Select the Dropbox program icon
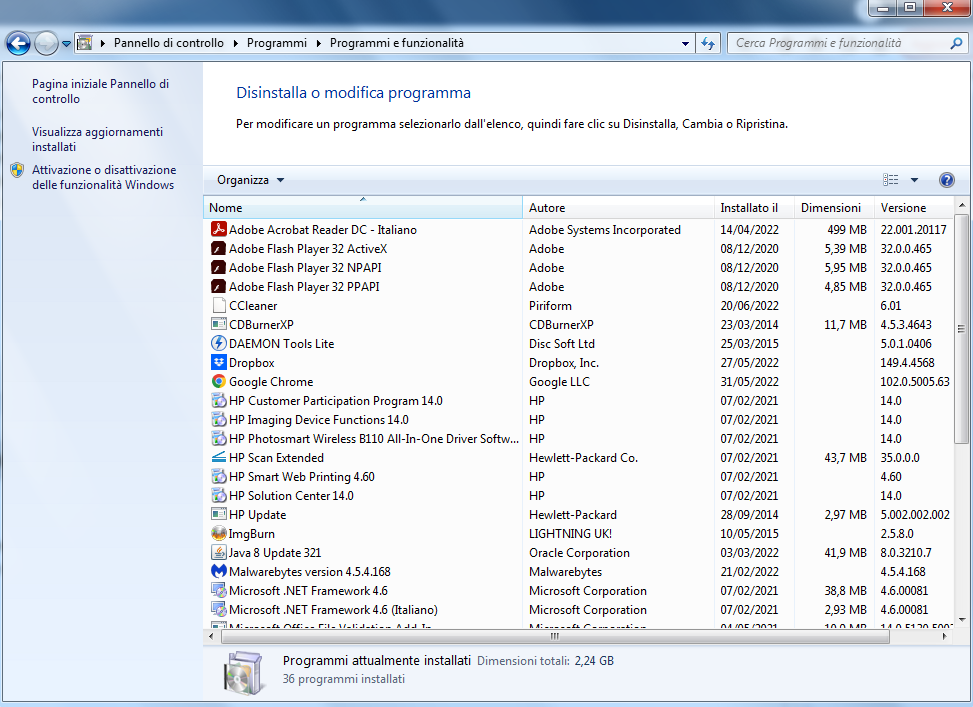 [219, 363]
